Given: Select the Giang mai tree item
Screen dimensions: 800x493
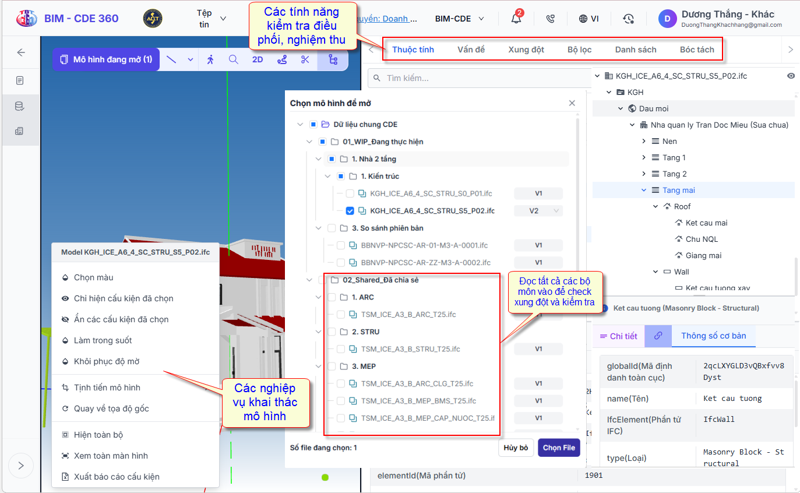Looking at the screenshot, I should [703, 256].
